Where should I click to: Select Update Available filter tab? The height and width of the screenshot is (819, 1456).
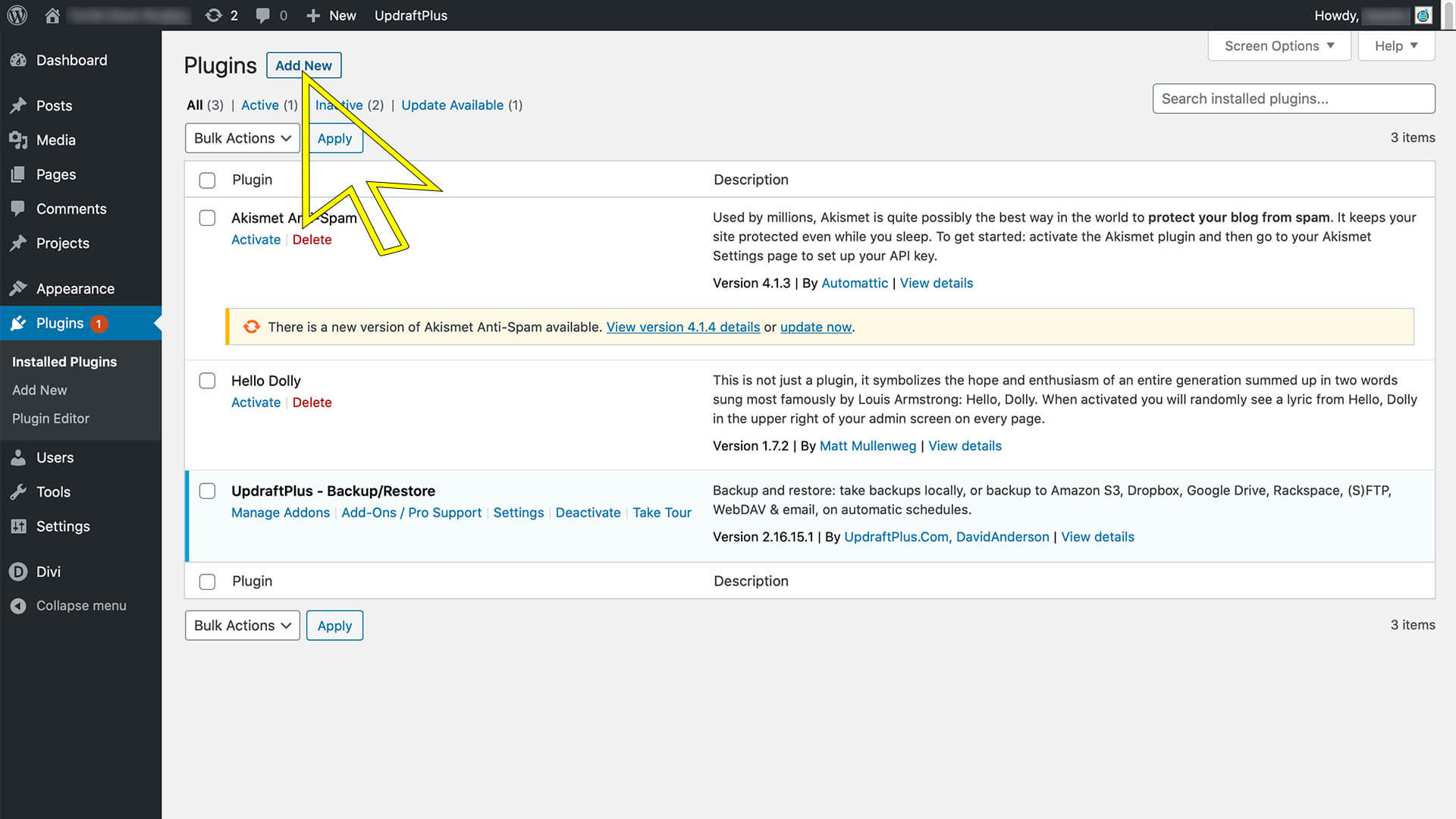click(x=452, y=105)
